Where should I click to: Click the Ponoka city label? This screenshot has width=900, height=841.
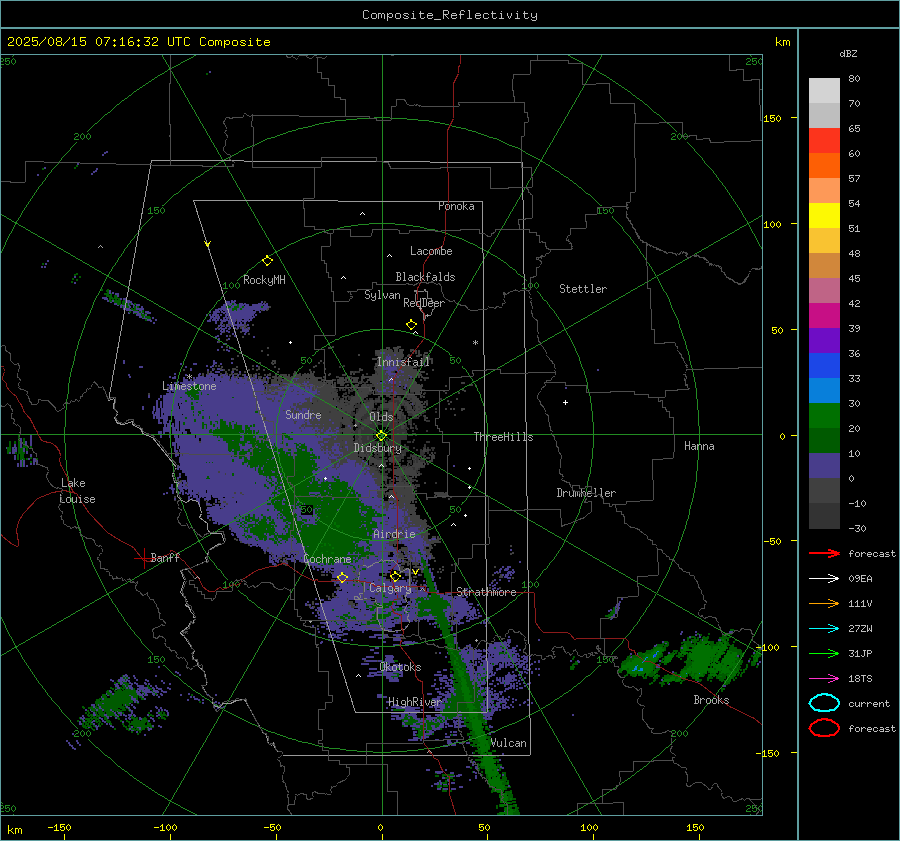[x=456, y=206]
